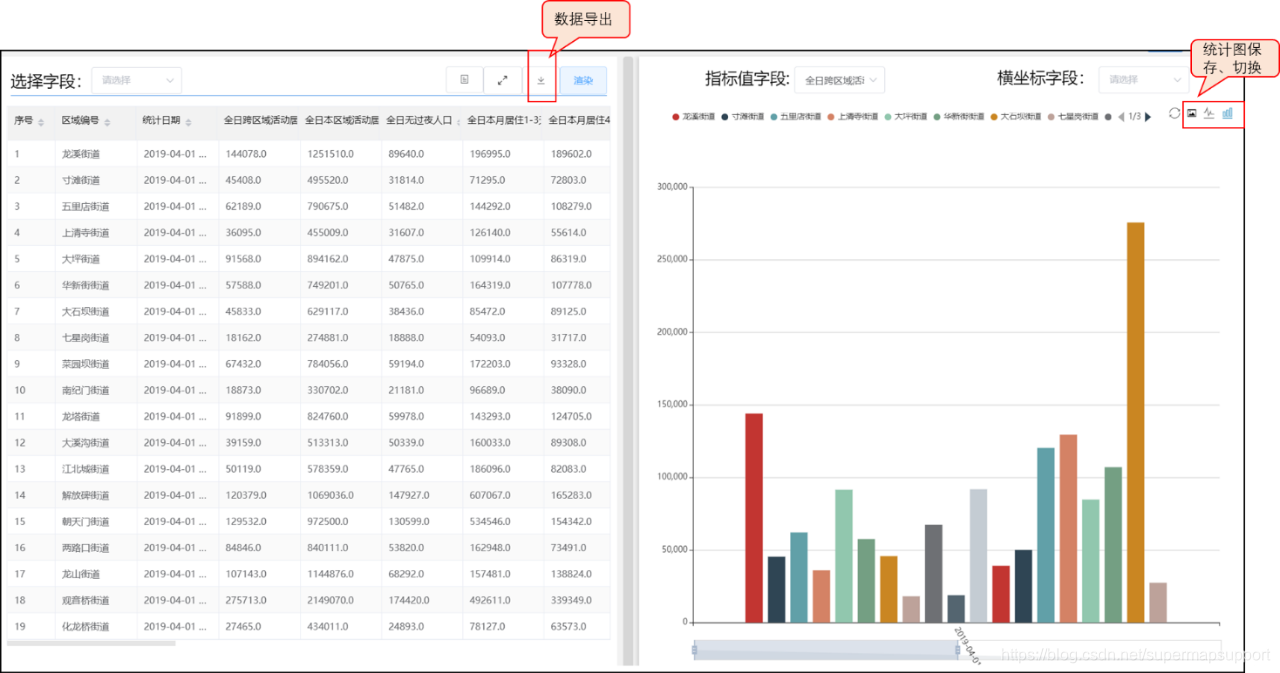Toggle 华新街街道 series in legend
The image size is (1280, 673).
point(958,117)
